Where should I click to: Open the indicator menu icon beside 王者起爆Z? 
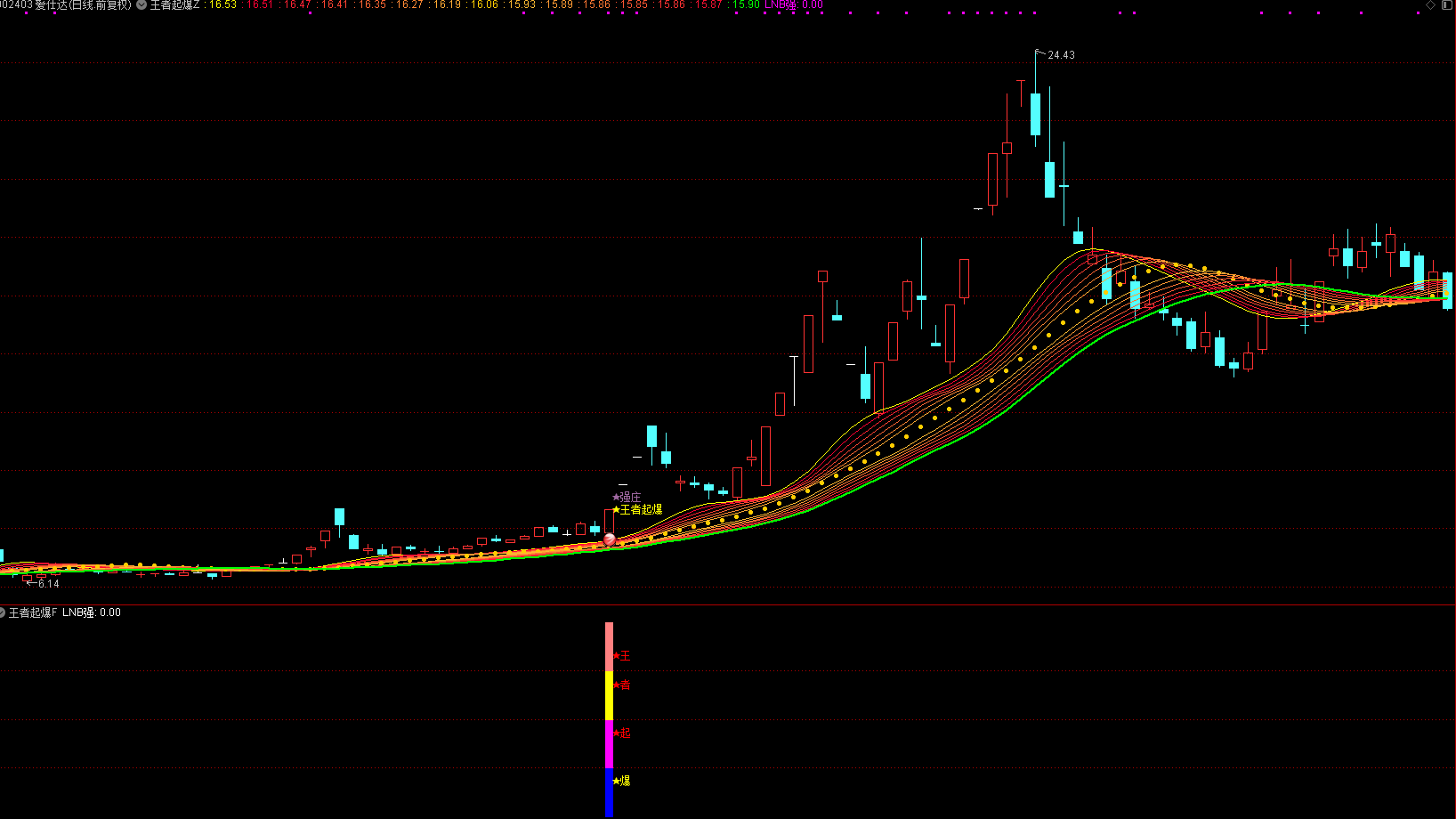tap(142, 5)
